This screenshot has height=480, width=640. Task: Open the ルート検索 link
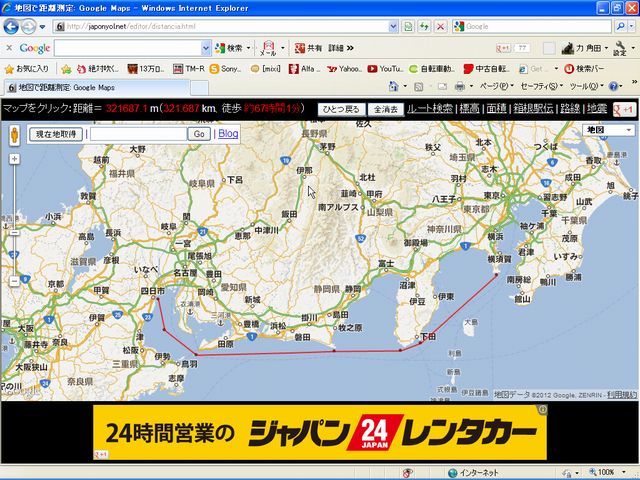[x=430, y=108]
